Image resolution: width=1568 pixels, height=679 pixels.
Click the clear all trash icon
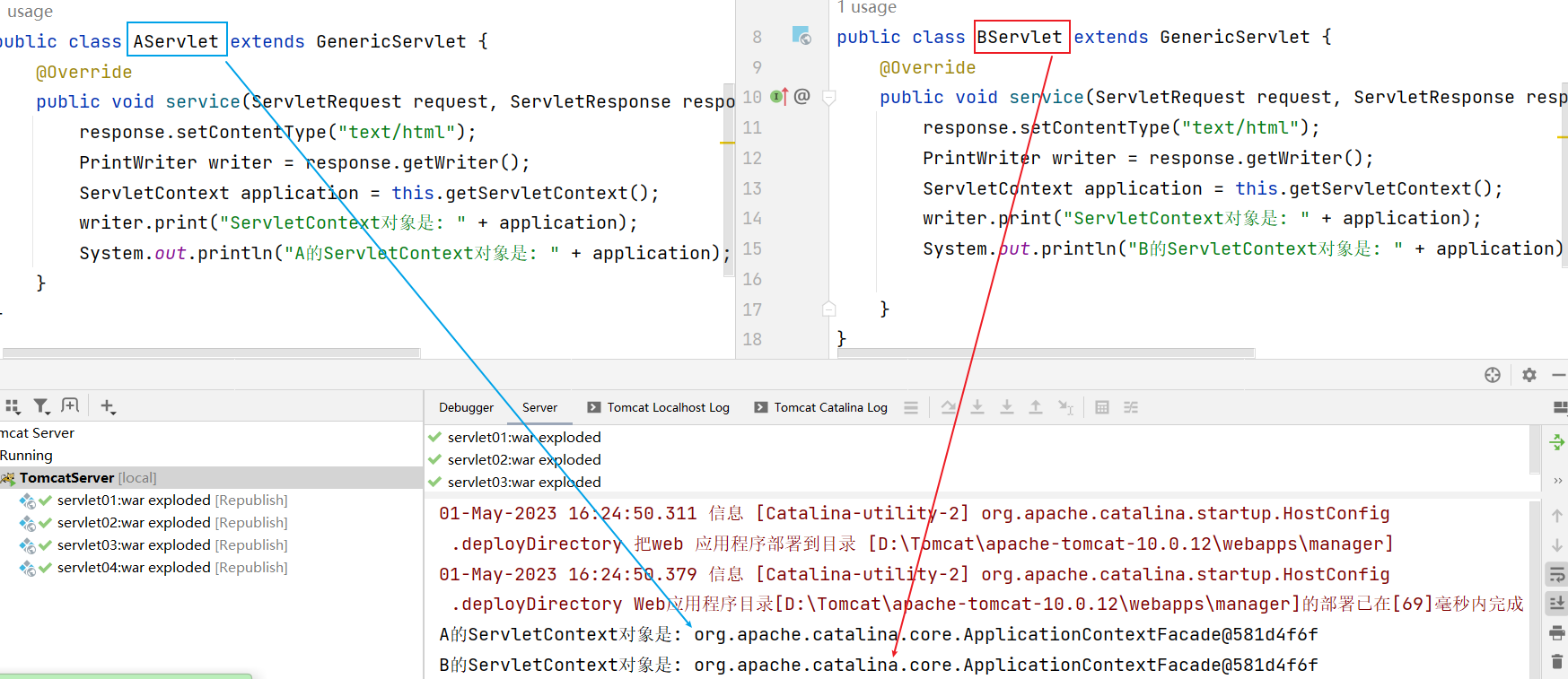[1557, 662]
